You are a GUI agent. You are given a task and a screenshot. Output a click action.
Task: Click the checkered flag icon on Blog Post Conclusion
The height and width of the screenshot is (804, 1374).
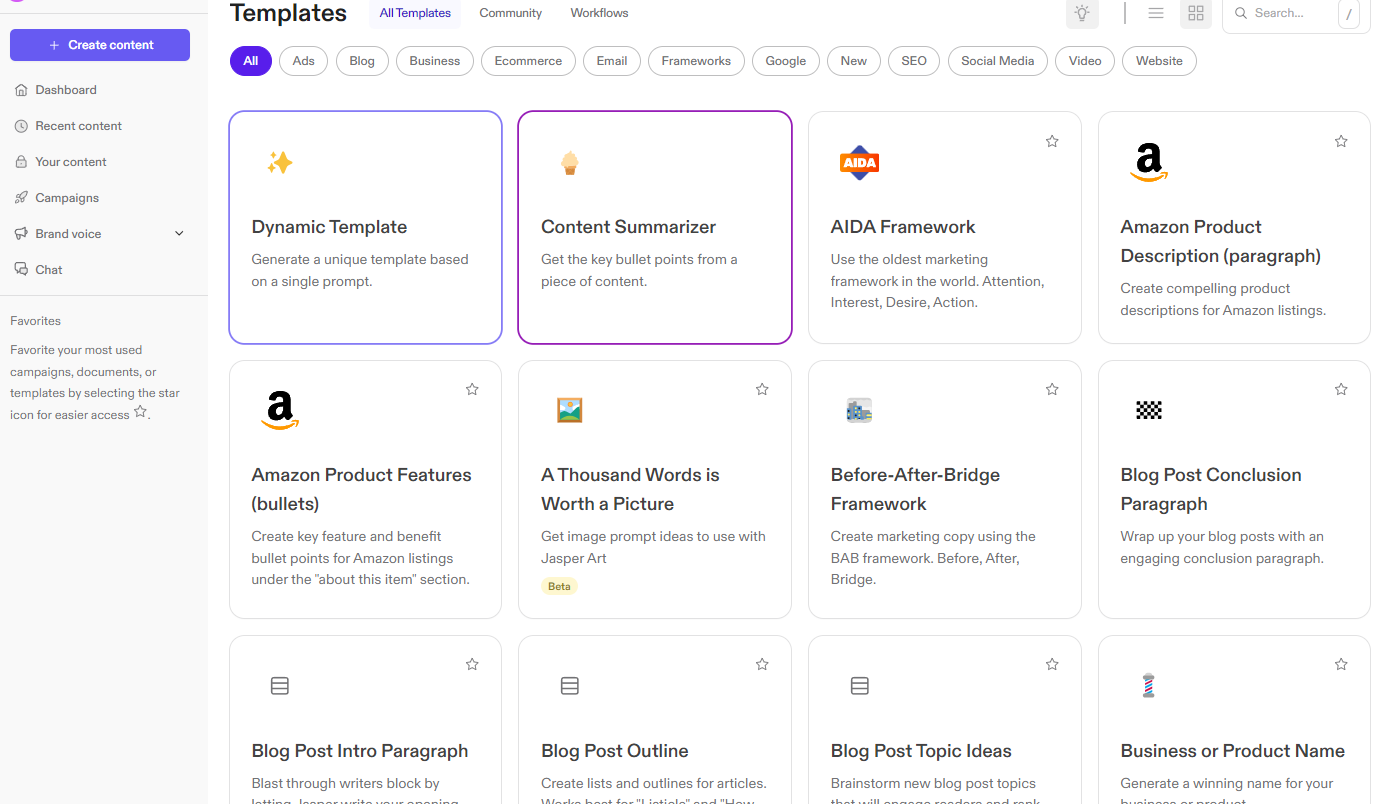[1149, 410]
